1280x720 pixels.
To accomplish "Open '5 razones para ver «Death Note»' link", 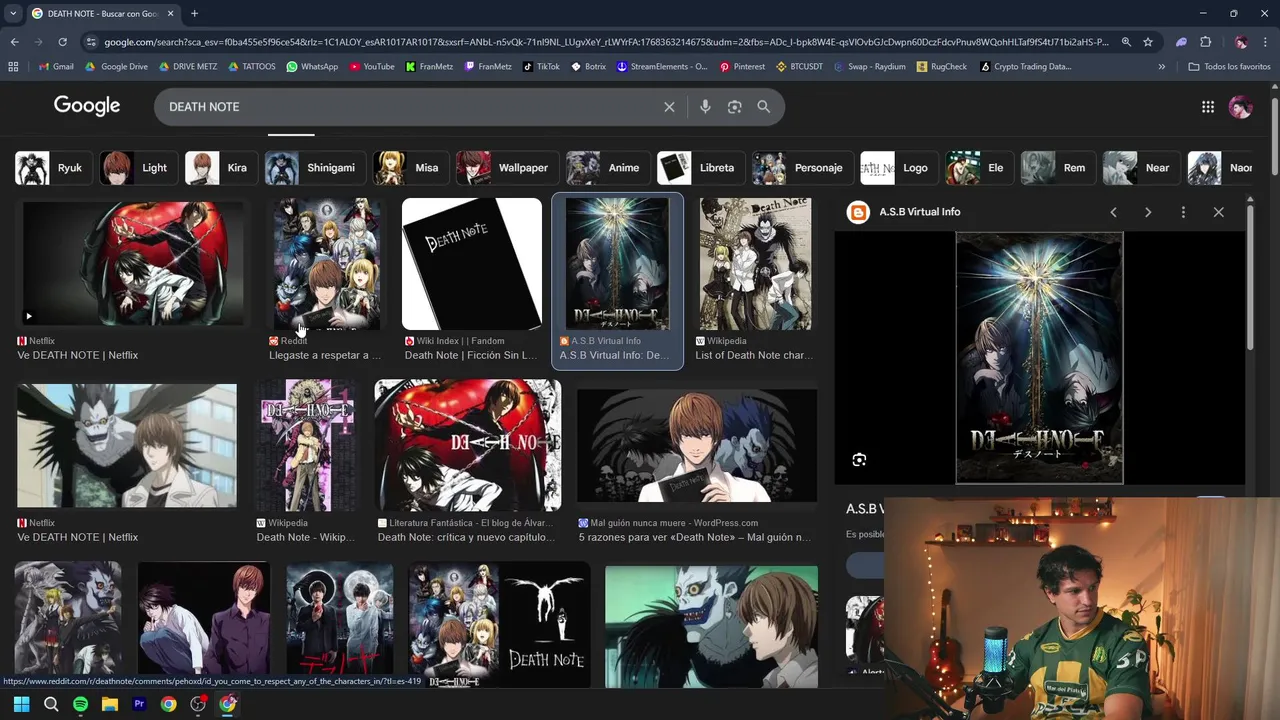I will click(x=695, y=537).
